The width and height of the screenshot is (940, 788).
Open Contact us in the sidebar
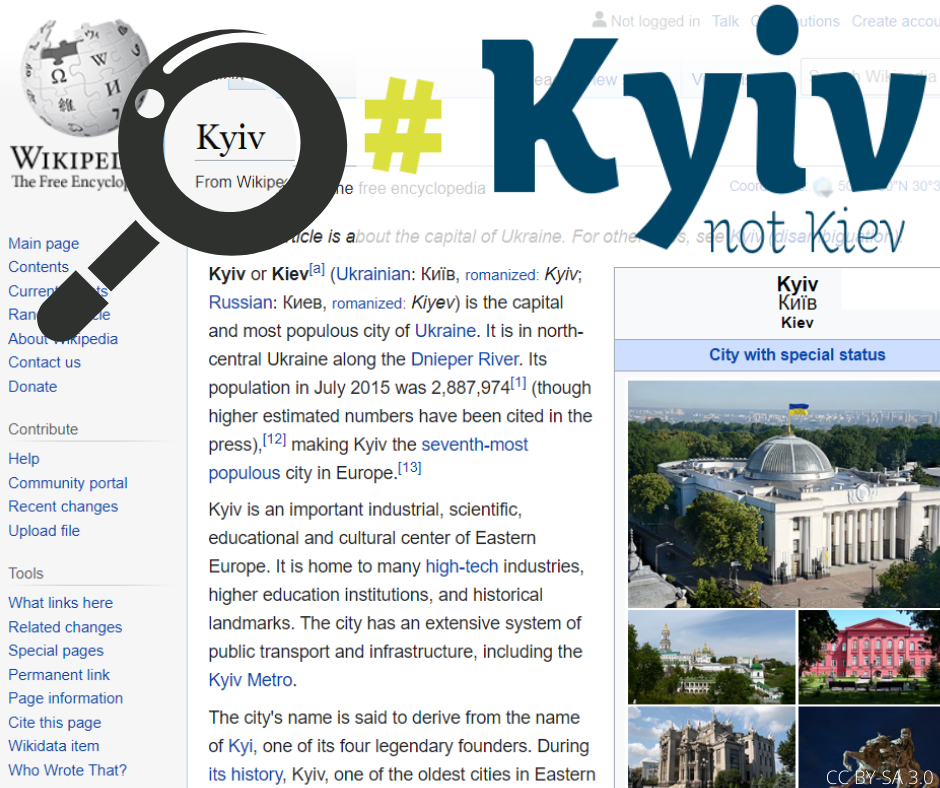point(44,362)
